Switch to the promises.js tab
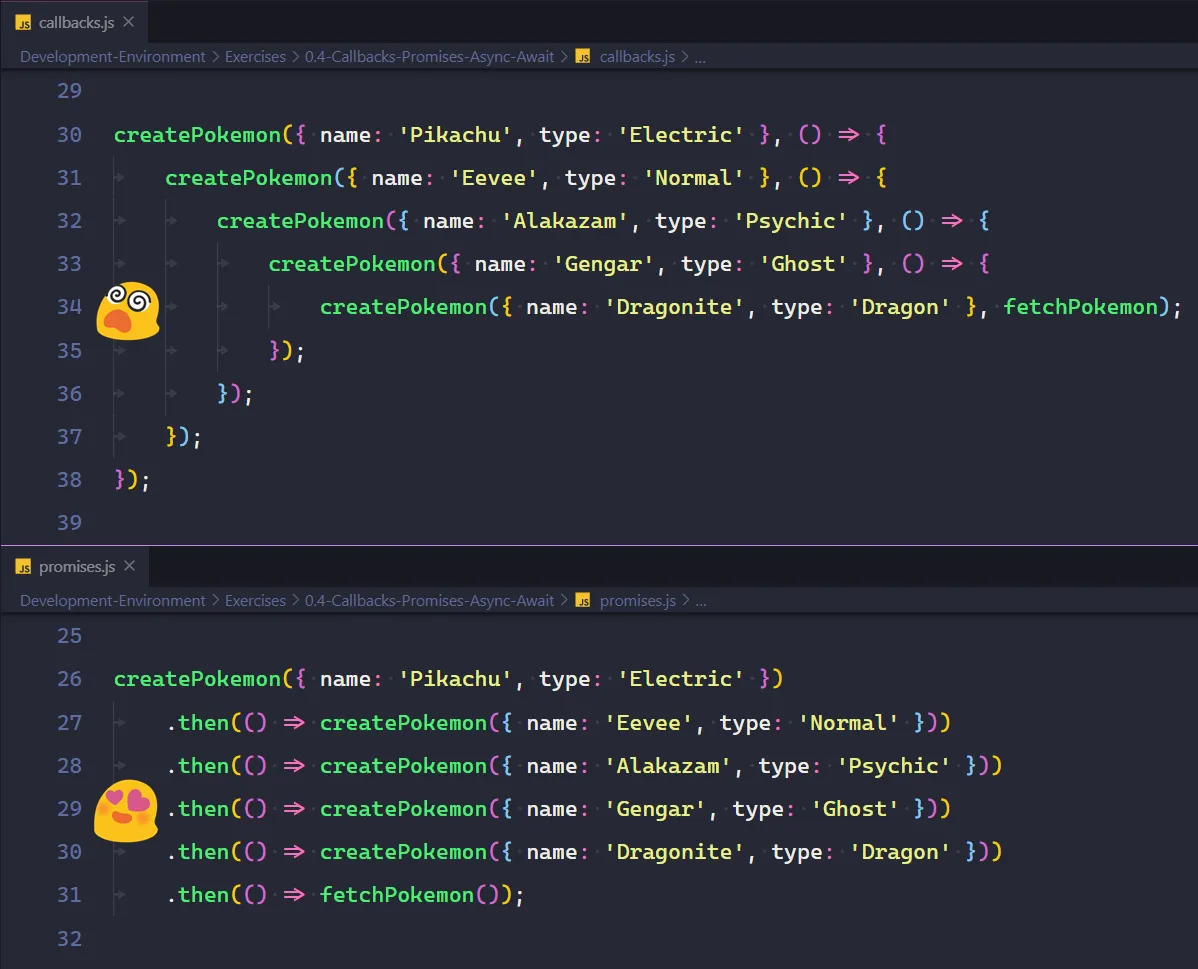Viewport: 1198px width, 969px height. pos(75,566)
